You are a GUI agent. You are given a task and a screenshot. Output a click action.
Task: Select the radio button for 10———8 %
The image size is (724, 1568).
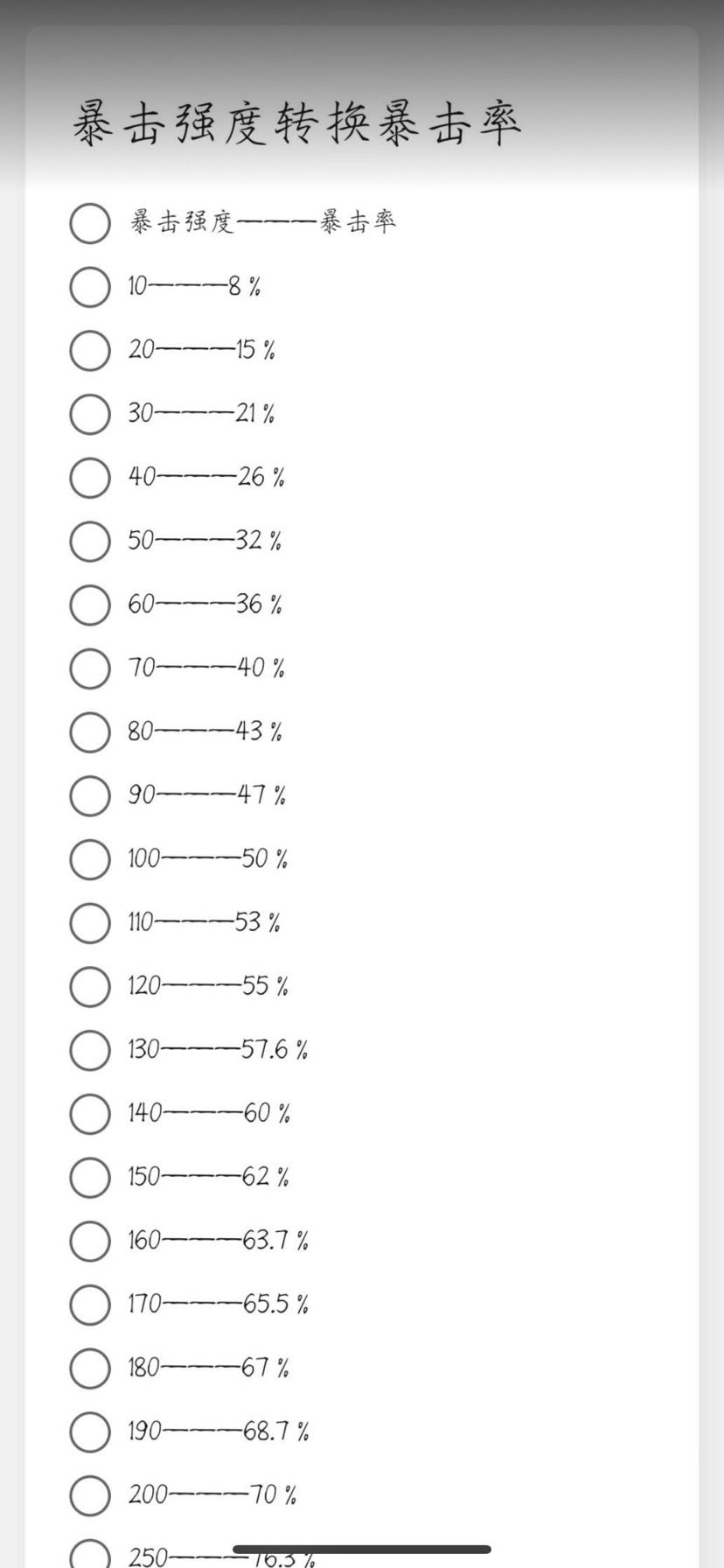(x=90, y=287)
